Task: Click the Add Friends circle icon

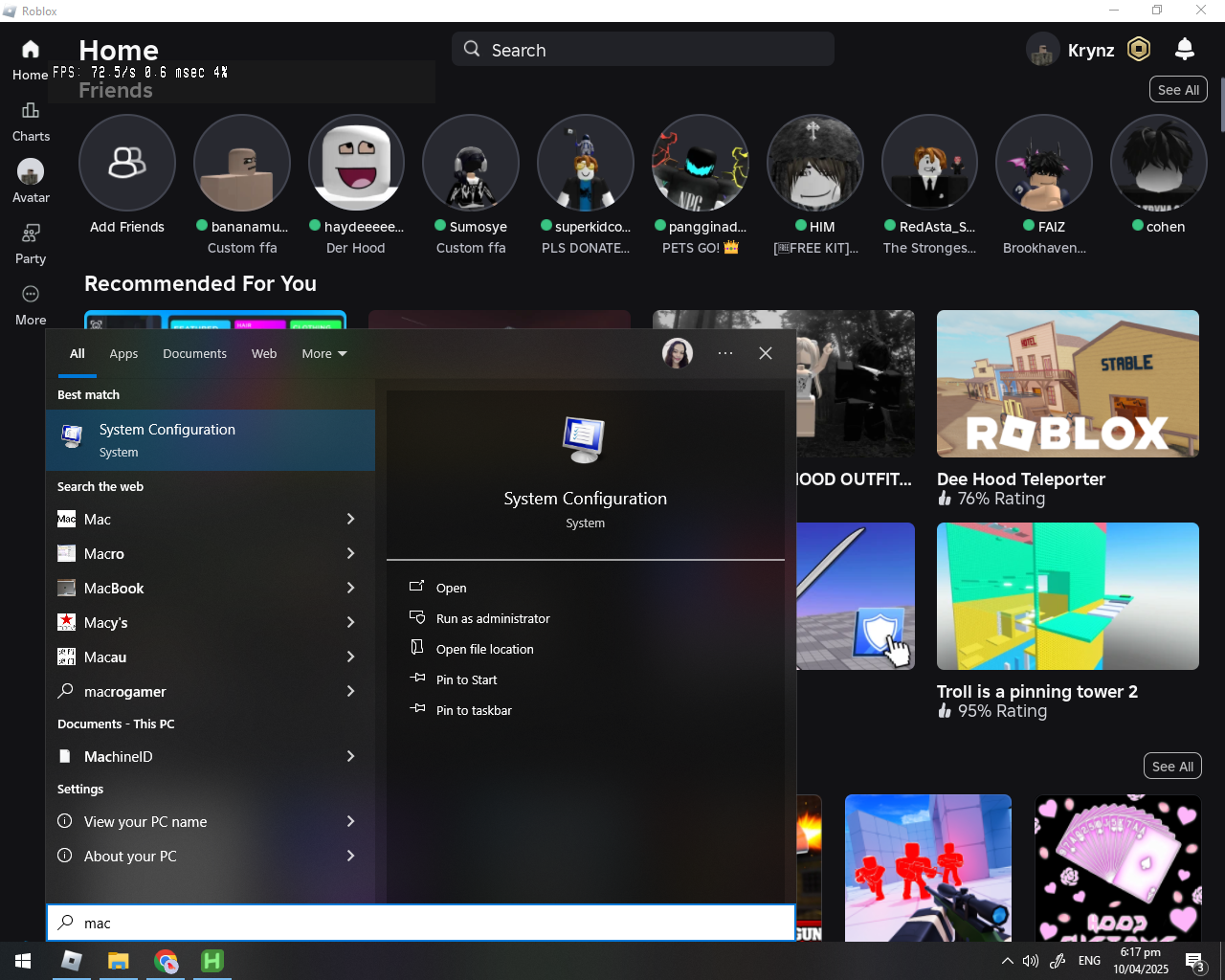Action: [x=127, y=163]
